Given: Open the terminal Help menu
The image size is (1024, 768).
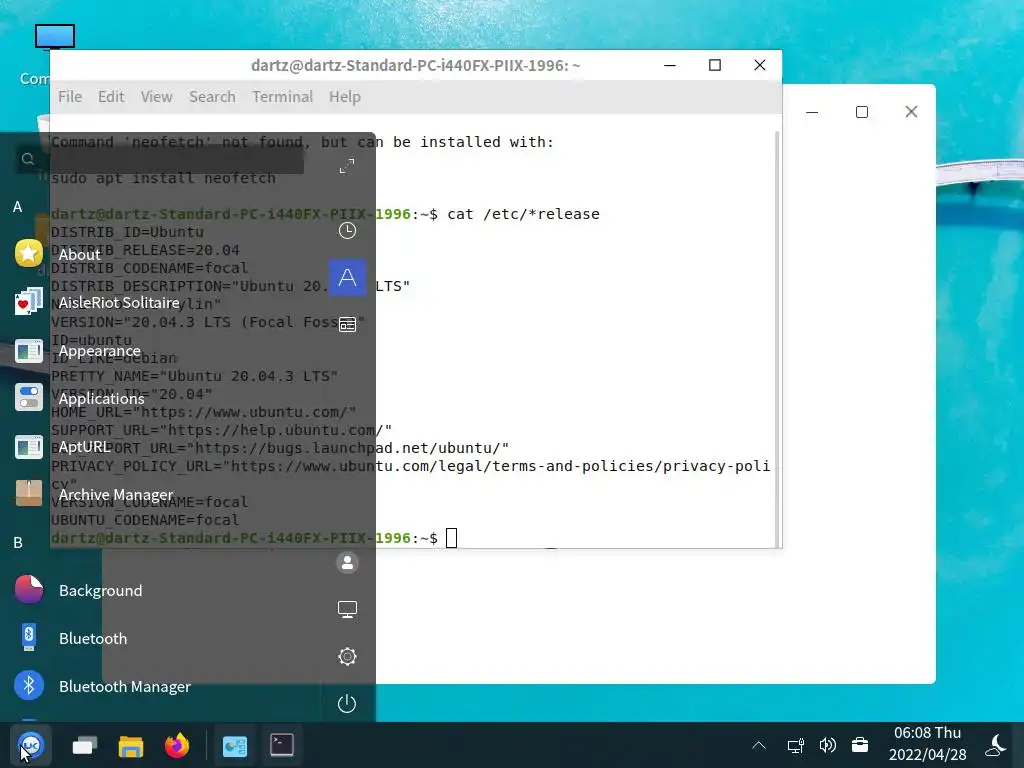Looking at the screenshot, I should (x=345, y=97).
